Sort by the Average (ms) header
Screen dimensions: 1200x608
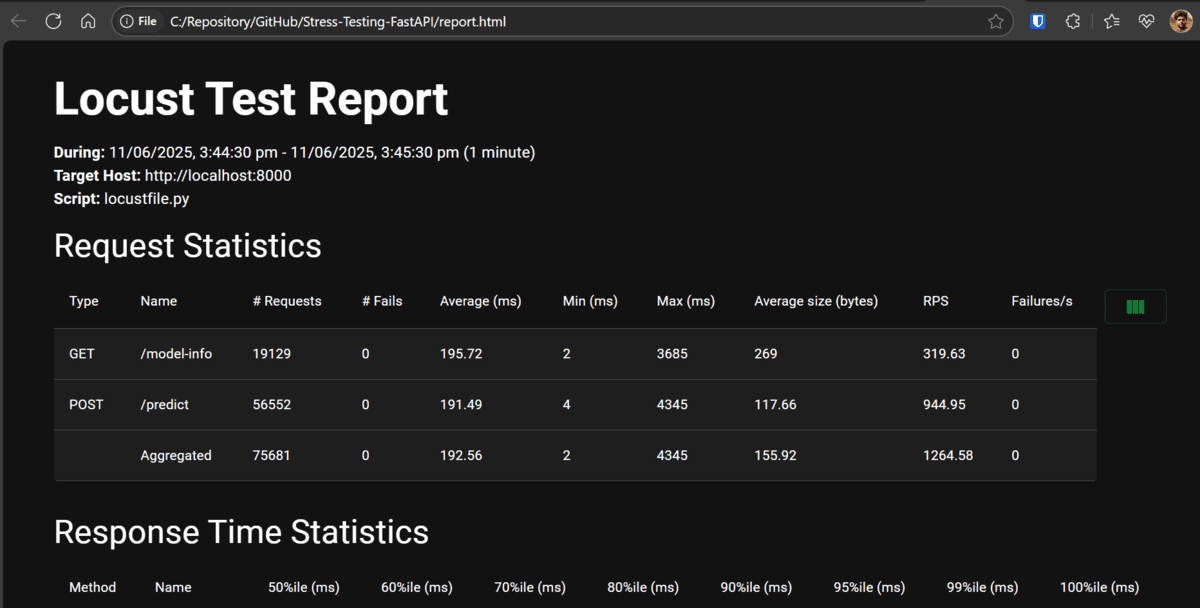481,301
